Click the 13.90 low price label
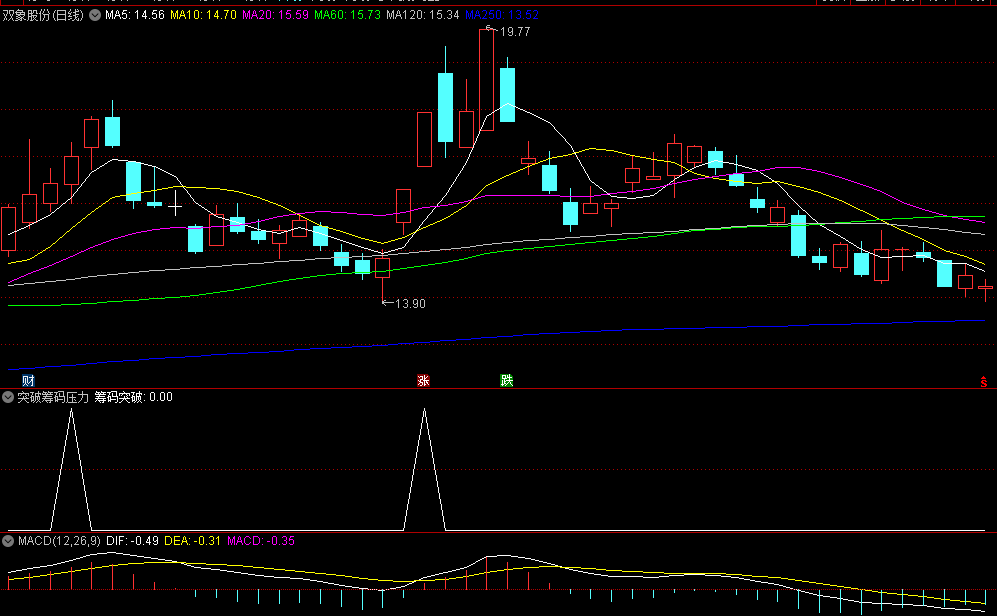 [410, 304]
